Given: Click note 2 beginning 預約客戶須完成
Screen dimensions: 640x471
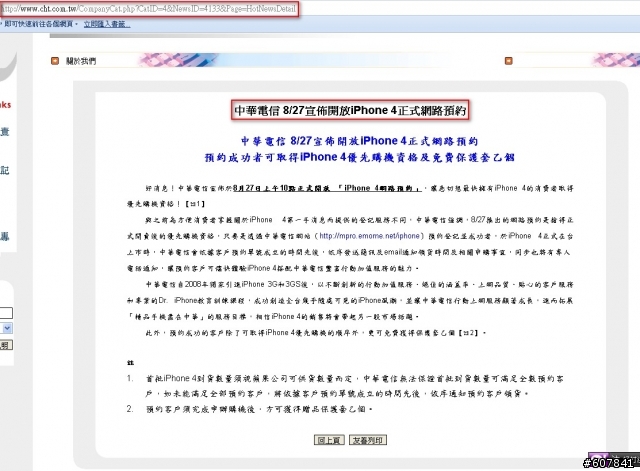Looking at the screenshot, I should (x=249, y=409).
